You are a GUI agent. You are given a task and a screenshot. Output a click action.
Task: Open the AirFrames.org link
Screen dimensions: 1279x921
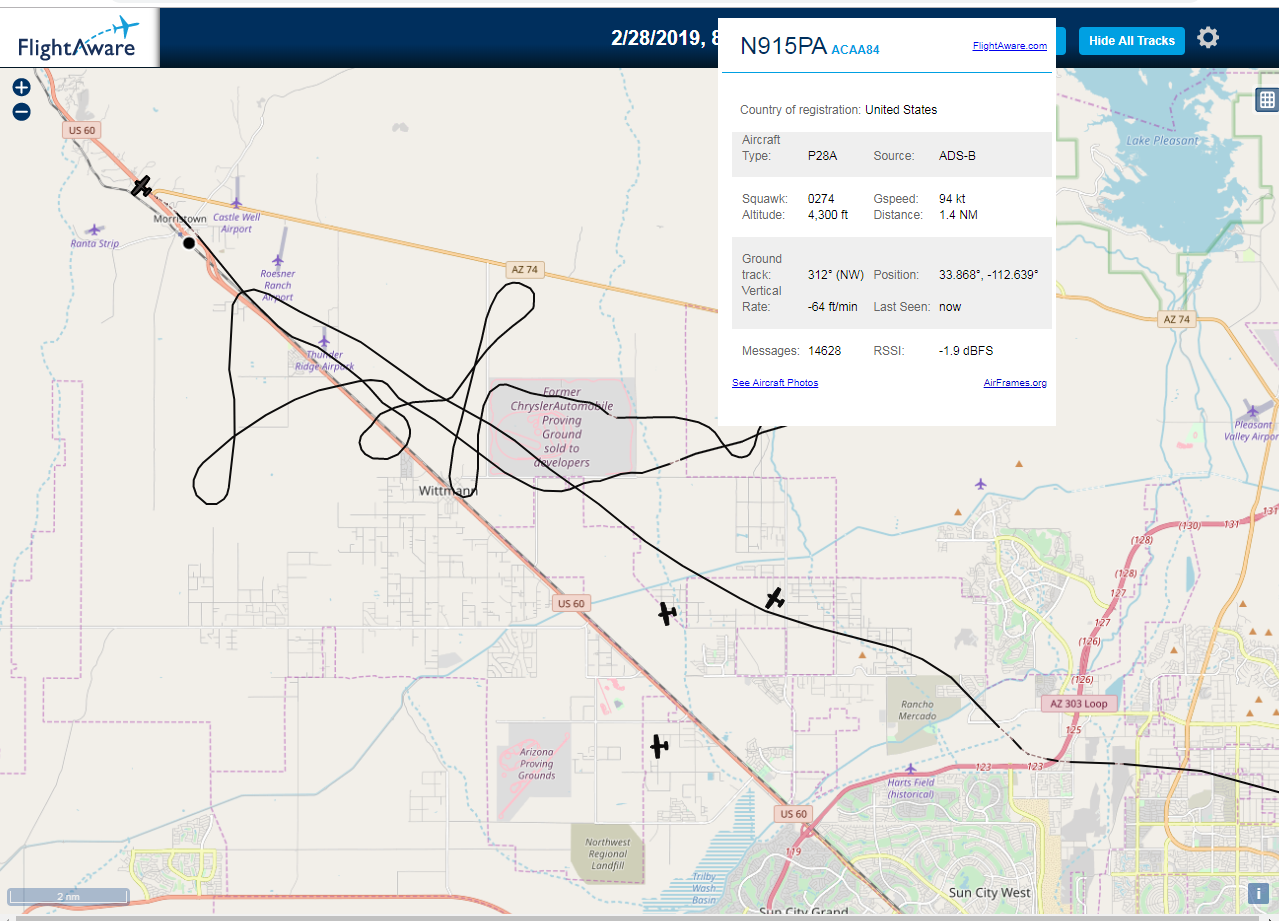1015,383
